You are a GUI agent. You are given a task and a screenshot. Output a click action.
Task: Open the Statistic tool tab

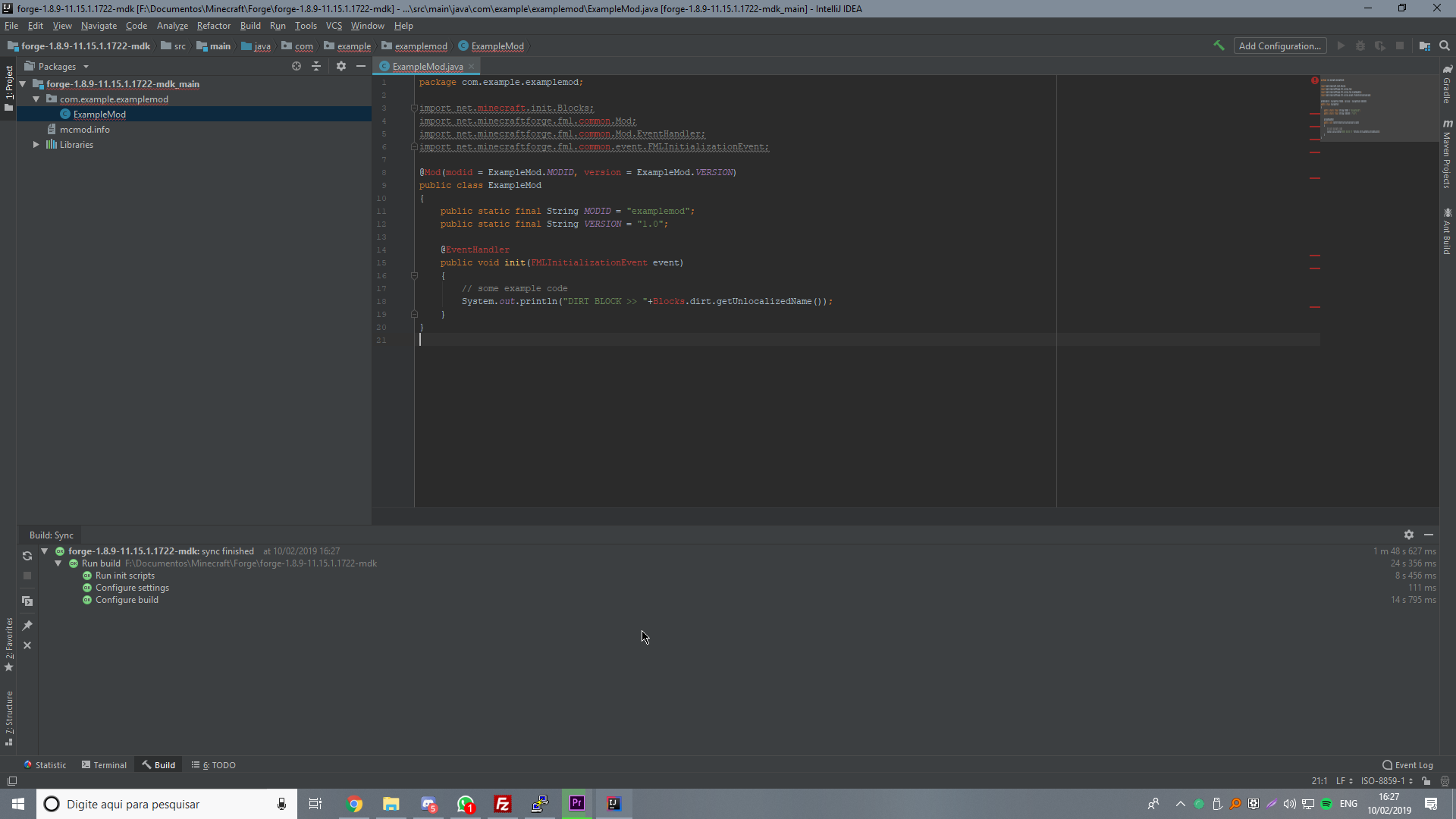tap(45, 765)
